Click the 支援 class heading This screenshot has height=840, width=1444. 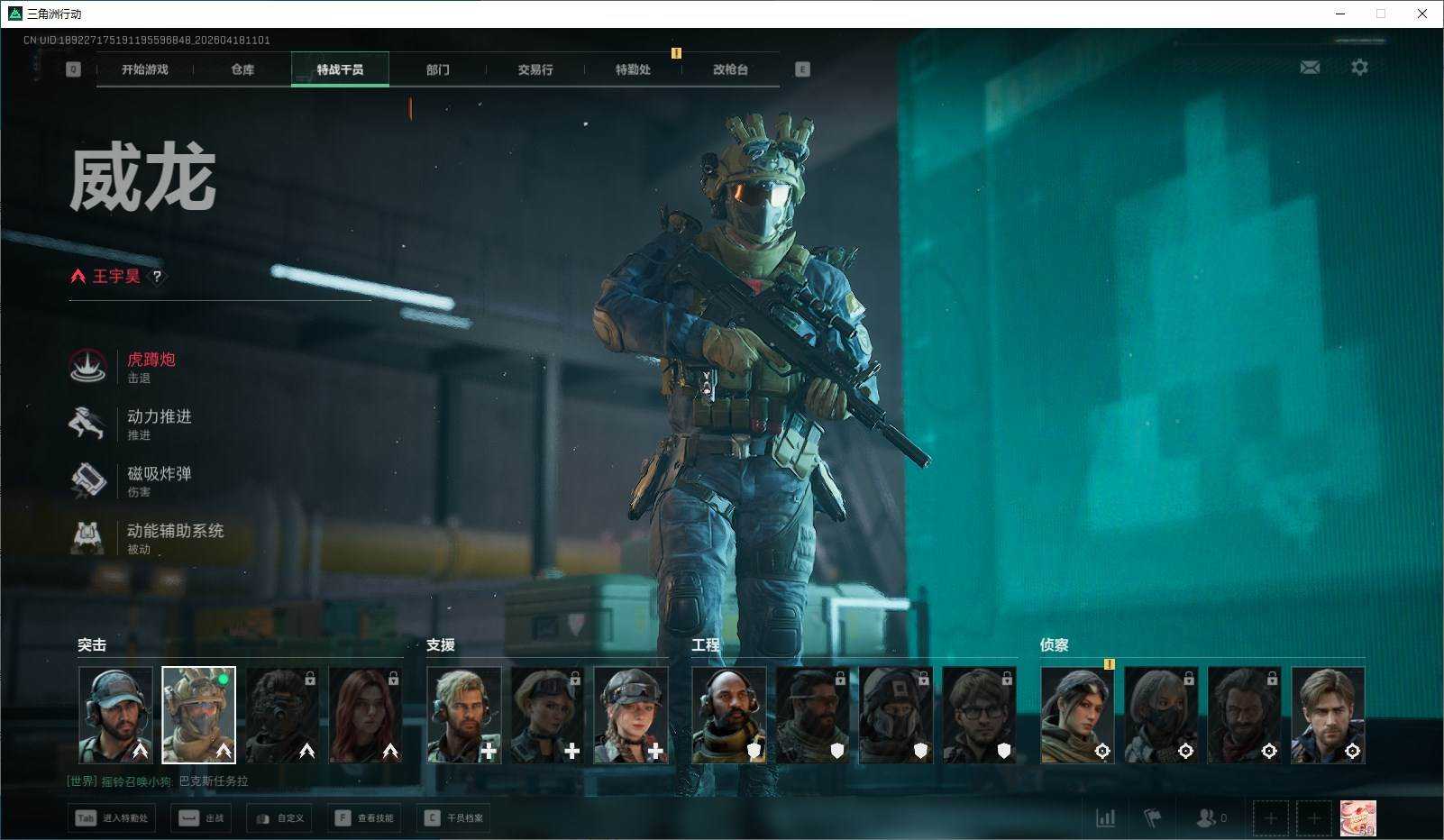(441, 645)
